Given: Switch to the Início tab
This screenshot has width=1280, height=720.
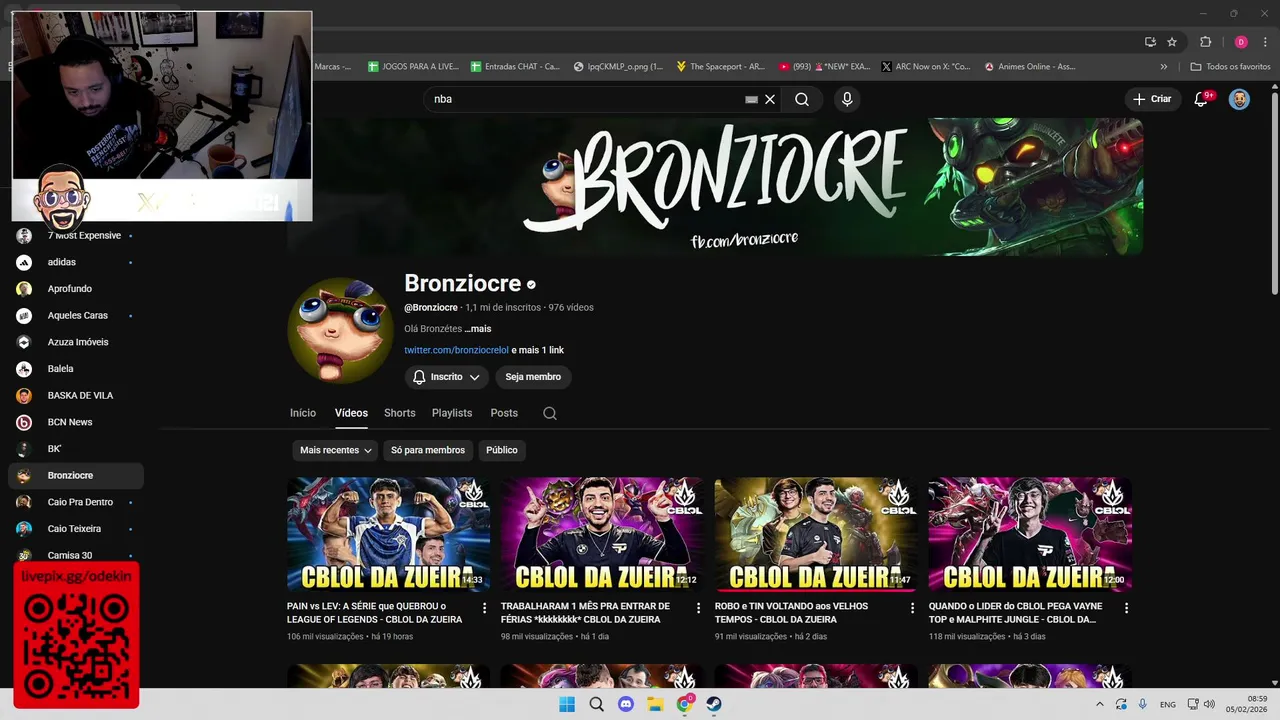Looking at the screenshot, I should (303, 413).
